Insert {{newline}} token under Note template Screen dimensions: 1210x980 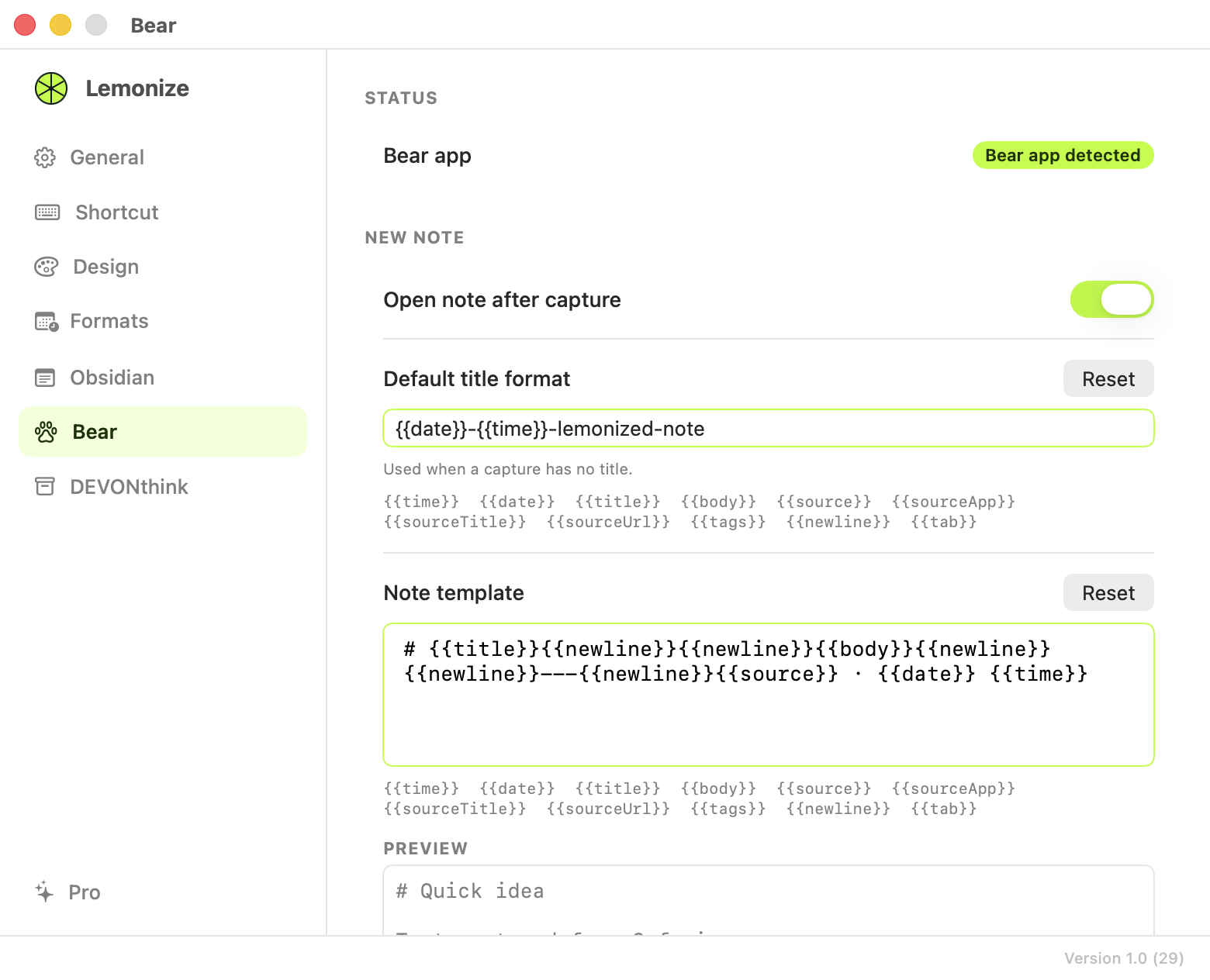pos(838,809)
